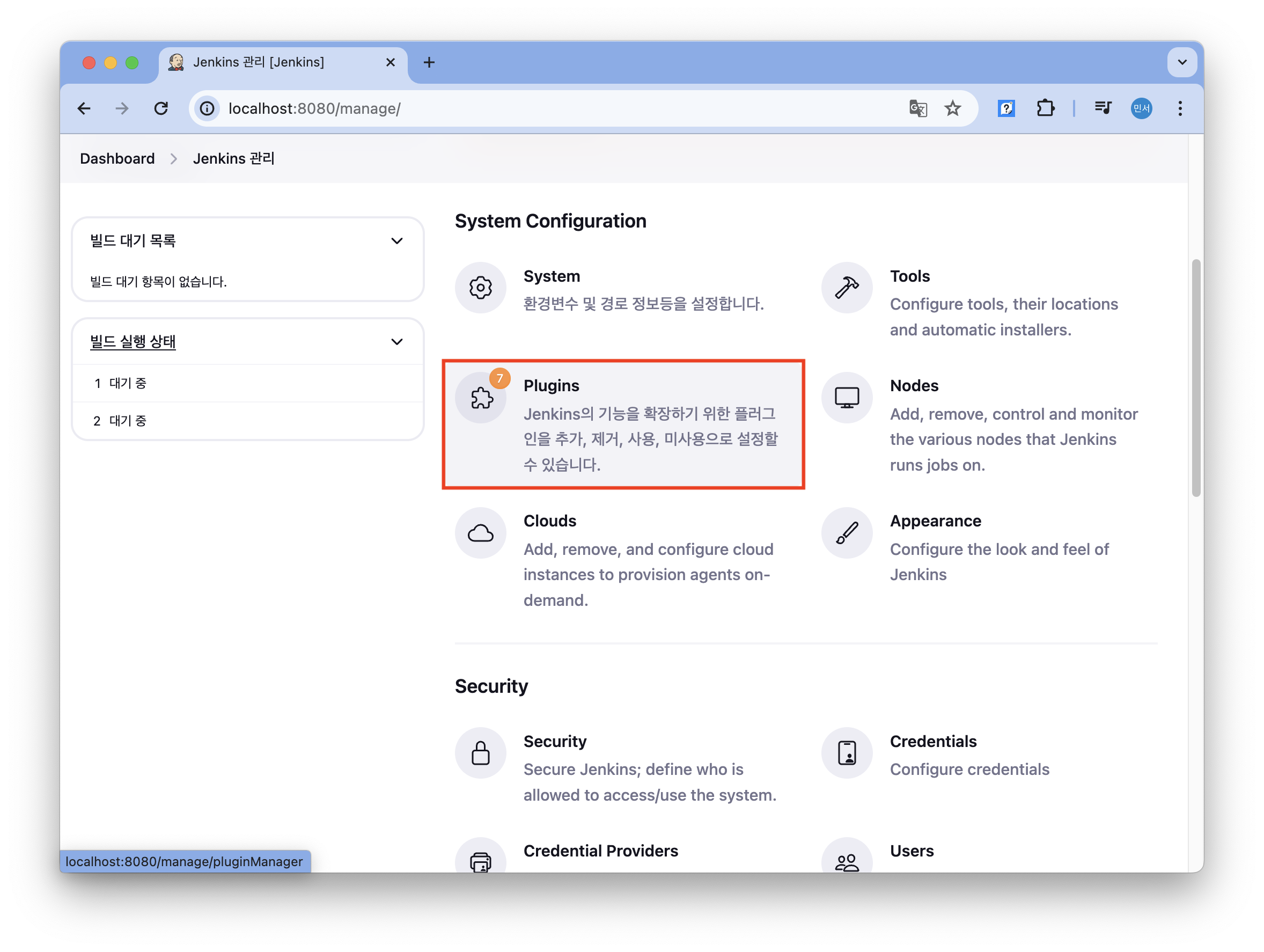This screenshot has height=952, width=1264.
Task: Click the page's vertical scrollbar
Action: (1195, 377)
